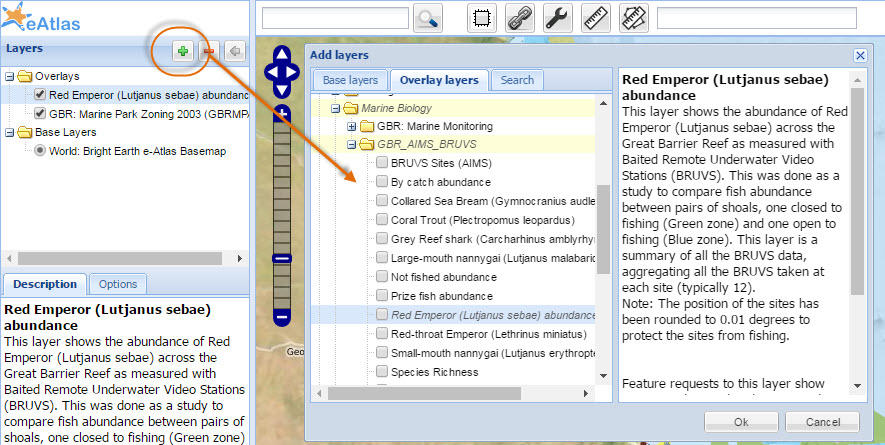Viewport: 885px width, 445px height.
Task: Collapse the Base Layers folder in tree
Action: point(9,132)
